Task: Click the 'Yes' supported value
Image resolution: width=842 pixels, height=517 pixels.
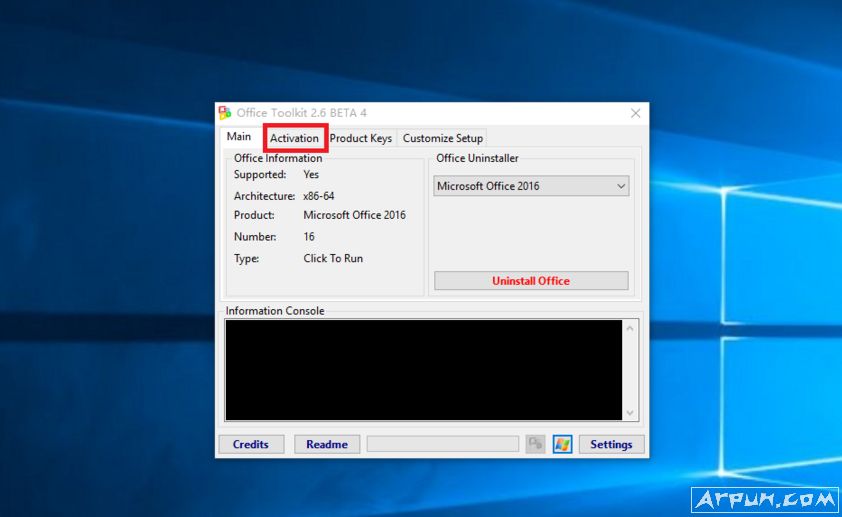Action: click(311, 174)
